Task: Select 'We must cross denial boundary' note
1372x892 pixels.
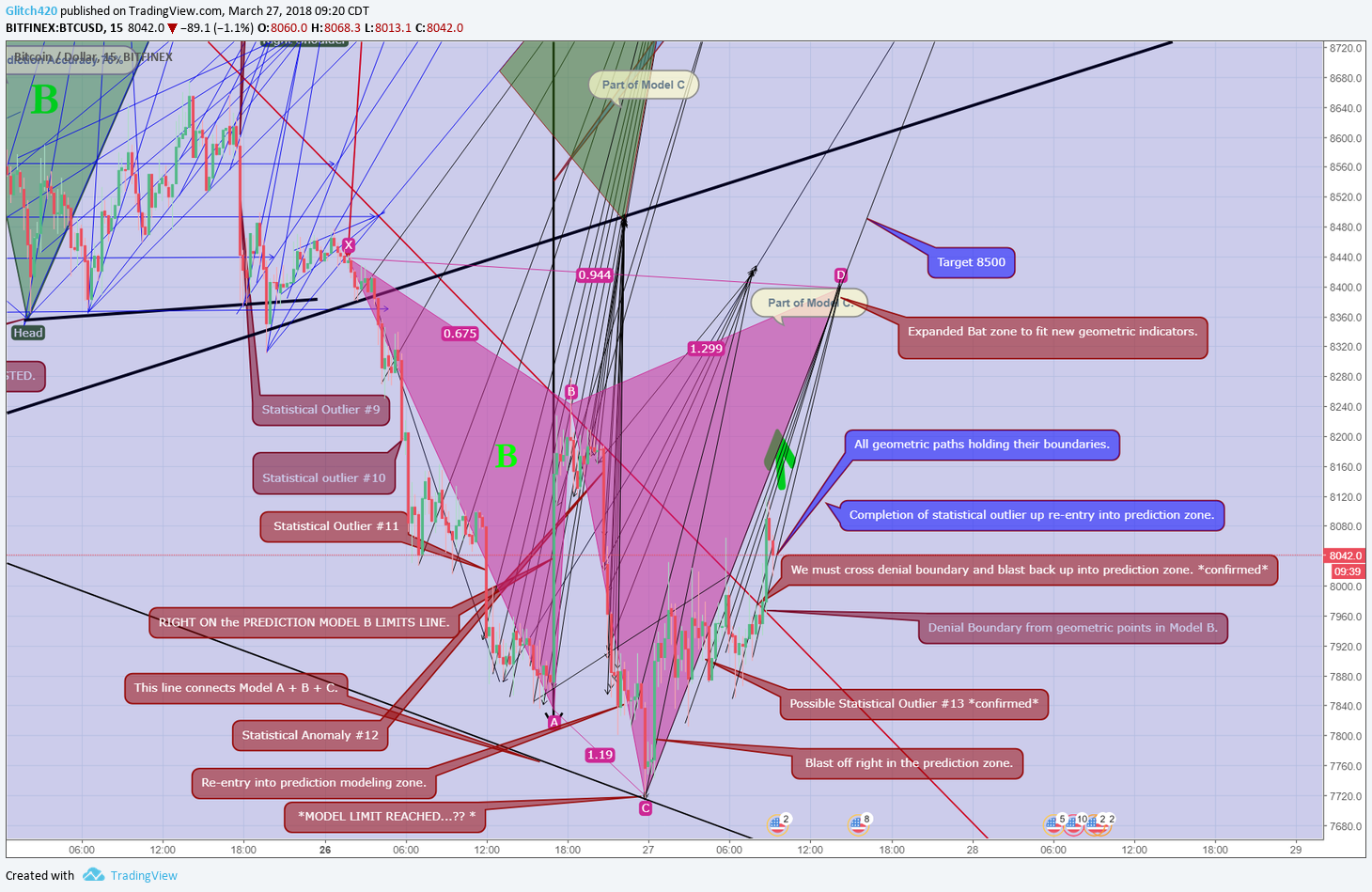Action: 1029,570
